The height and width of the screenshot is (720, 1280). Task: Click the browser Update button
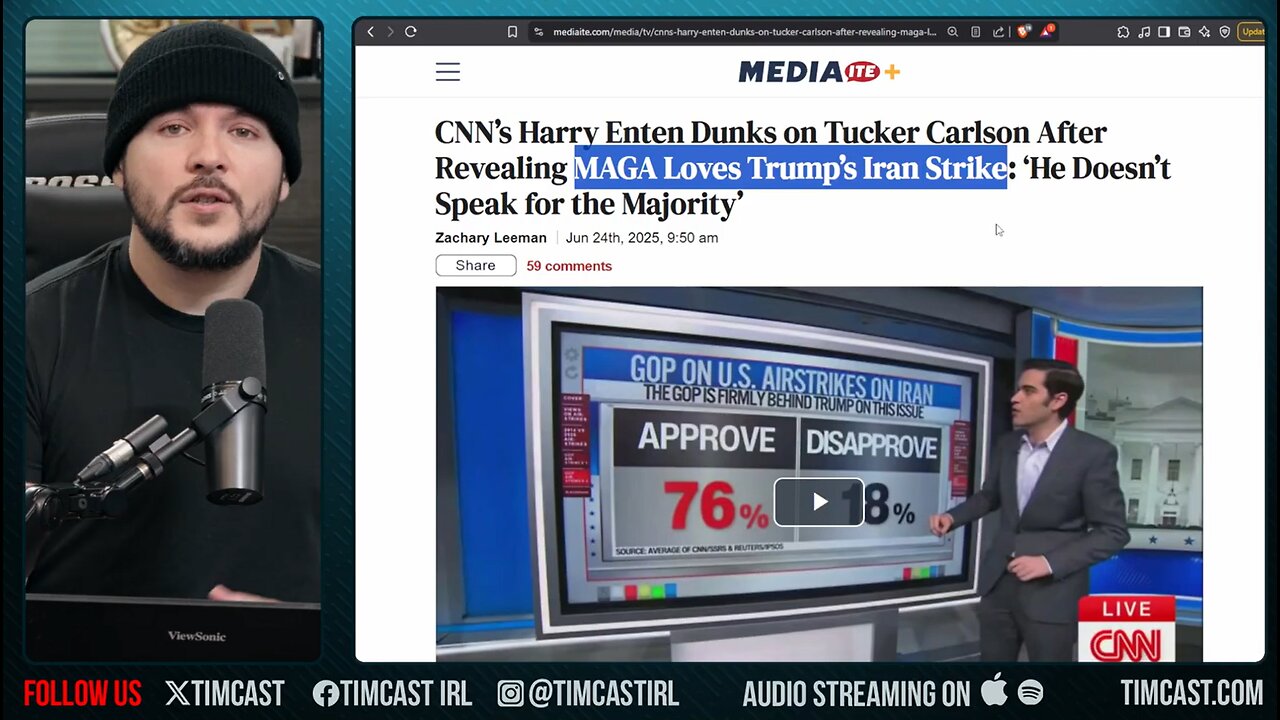coord(1252,32)
